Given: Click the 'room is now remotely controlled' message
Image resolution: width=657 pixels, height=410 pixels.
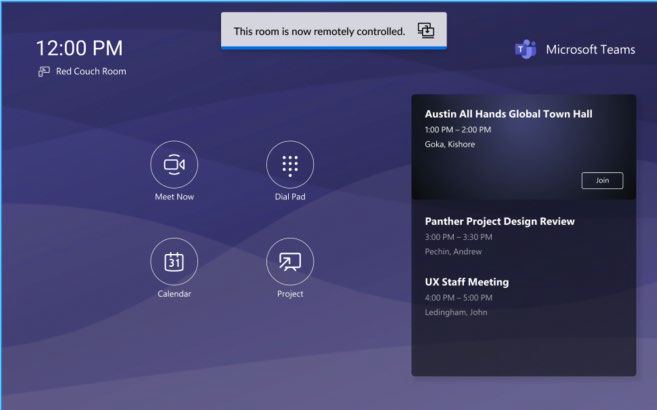Looking at the screenshot, I should (319, 31).
